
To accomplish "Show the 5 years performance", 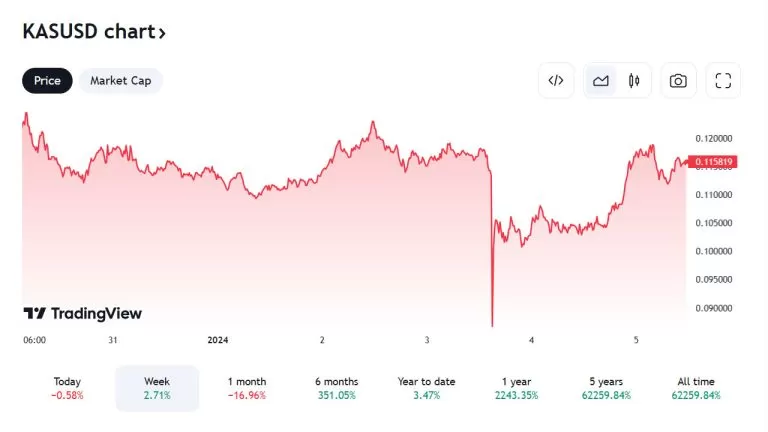I will (x=606, y=388).
